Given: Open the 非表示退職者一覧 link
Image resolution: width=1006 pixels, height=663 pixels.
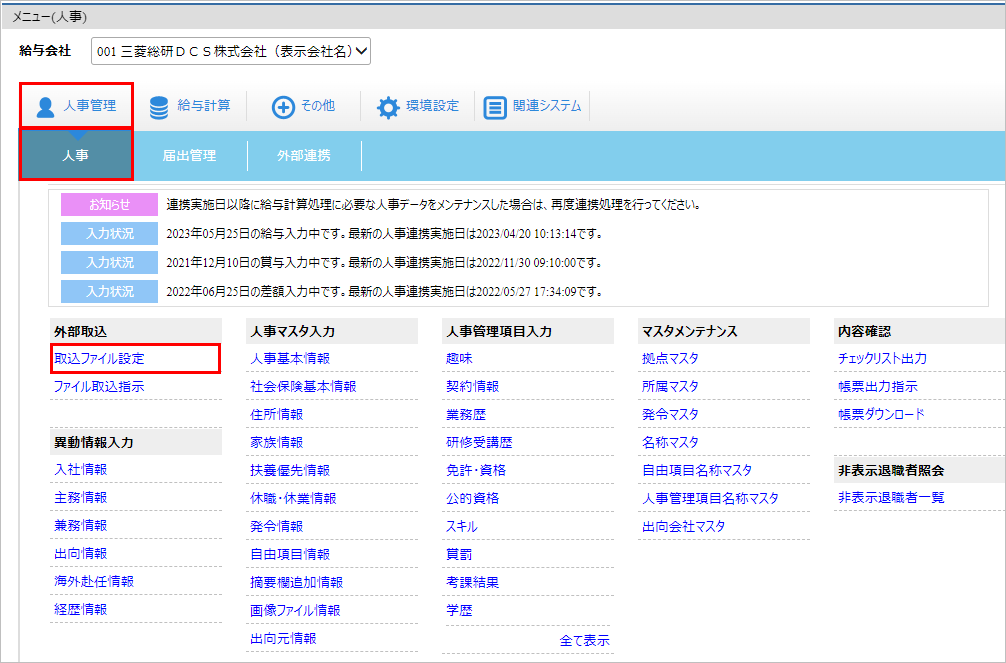Looking at the screenshot, I should (891, 497).
